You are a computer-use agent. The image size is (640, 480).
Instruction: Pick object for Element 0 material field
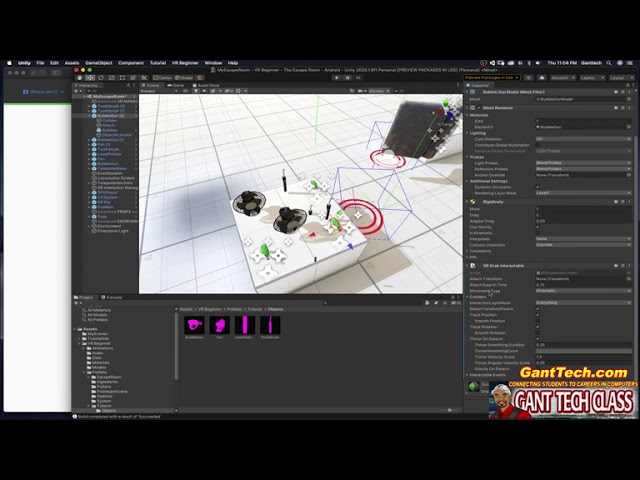629,127
